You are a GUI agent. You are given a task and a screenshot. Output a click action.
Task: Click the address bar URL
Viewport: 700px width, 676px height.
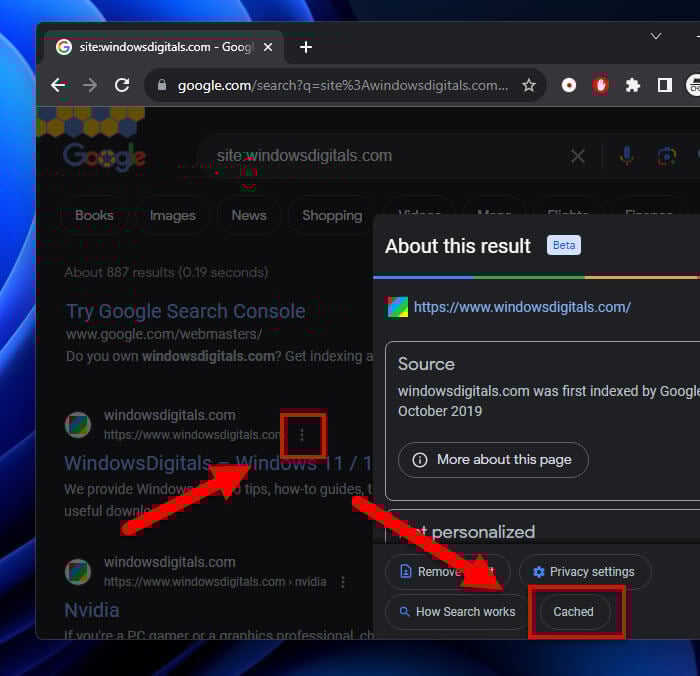[342, 85]
